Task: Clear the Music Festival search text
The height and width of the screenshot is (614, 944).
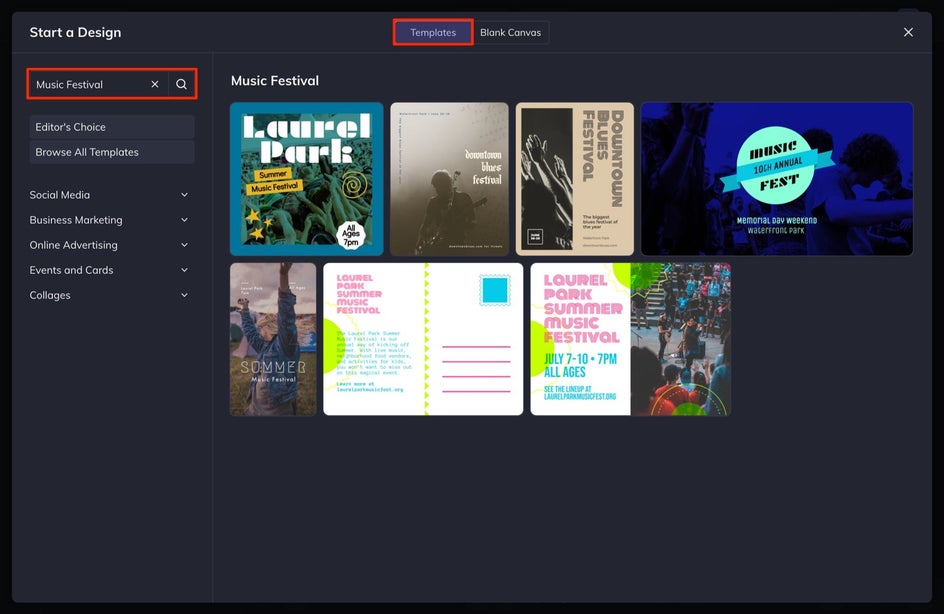Action: coord(155,84)
